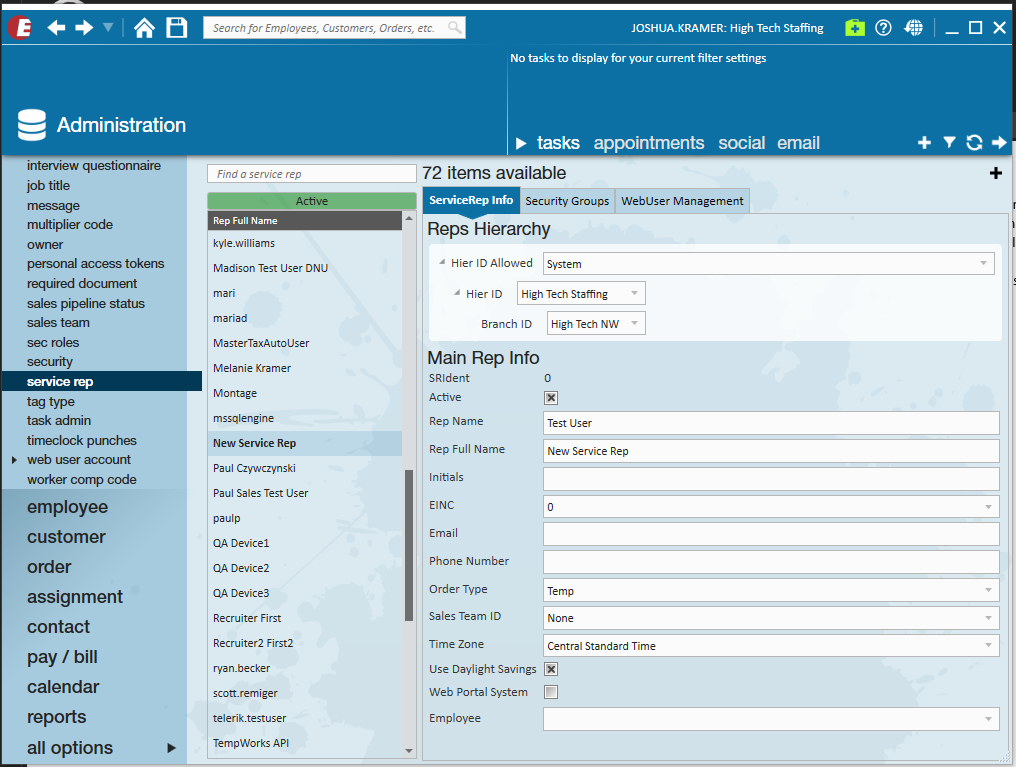This screenshot has height=767, width=1016.
Task: Click rep list scroll down arrow
Action: [x=409, y=751]
